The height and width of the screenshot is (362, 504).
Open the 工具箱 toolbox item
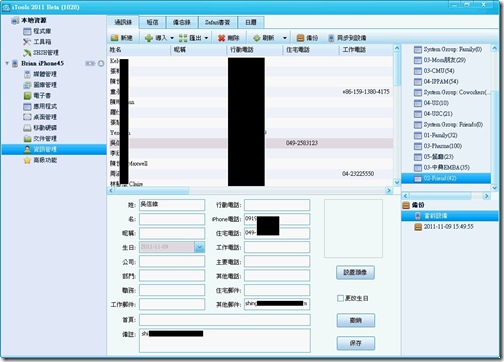(x=37, y=42)
